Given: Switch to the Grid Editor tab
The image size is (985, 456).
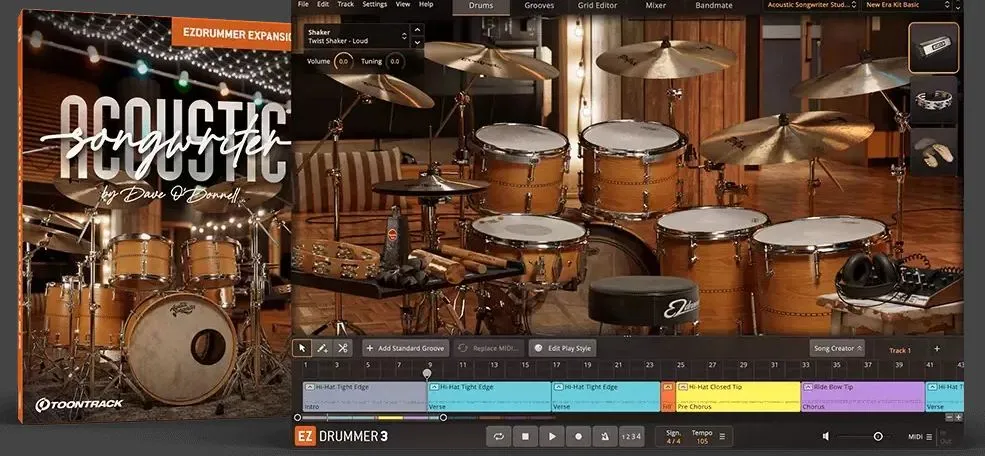Looking at the screenshot, I should coord(597,6).
